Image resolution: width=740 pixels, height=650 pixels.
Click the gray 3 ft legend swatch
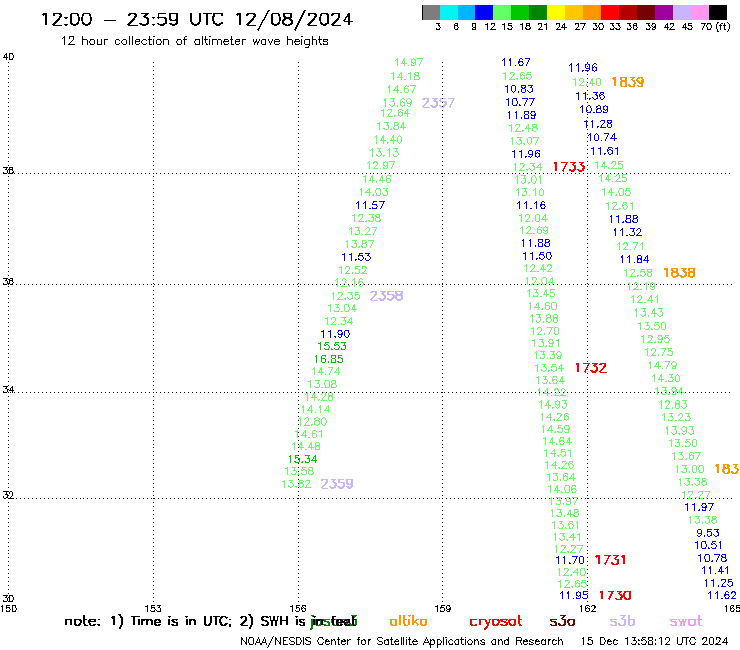pyautogui.click(x=431, y=12)
